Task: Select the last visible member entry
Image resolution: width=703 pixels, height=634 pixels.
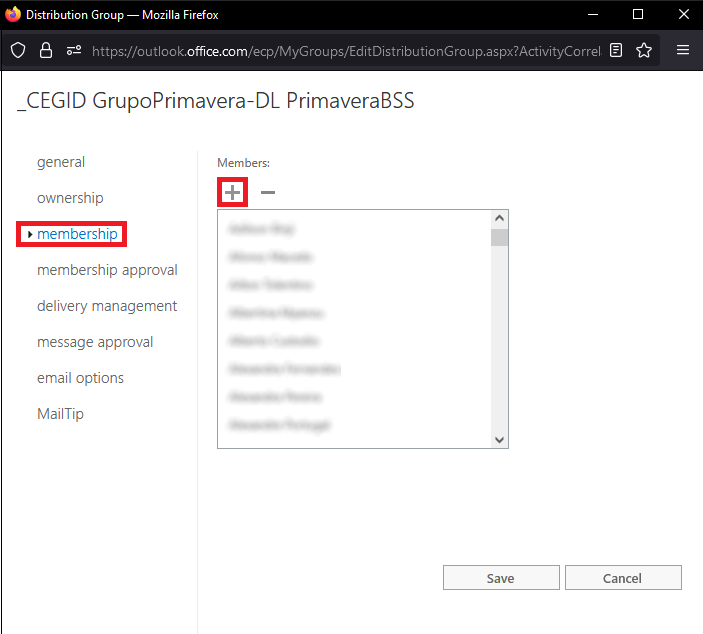Action: click(279, 425)
